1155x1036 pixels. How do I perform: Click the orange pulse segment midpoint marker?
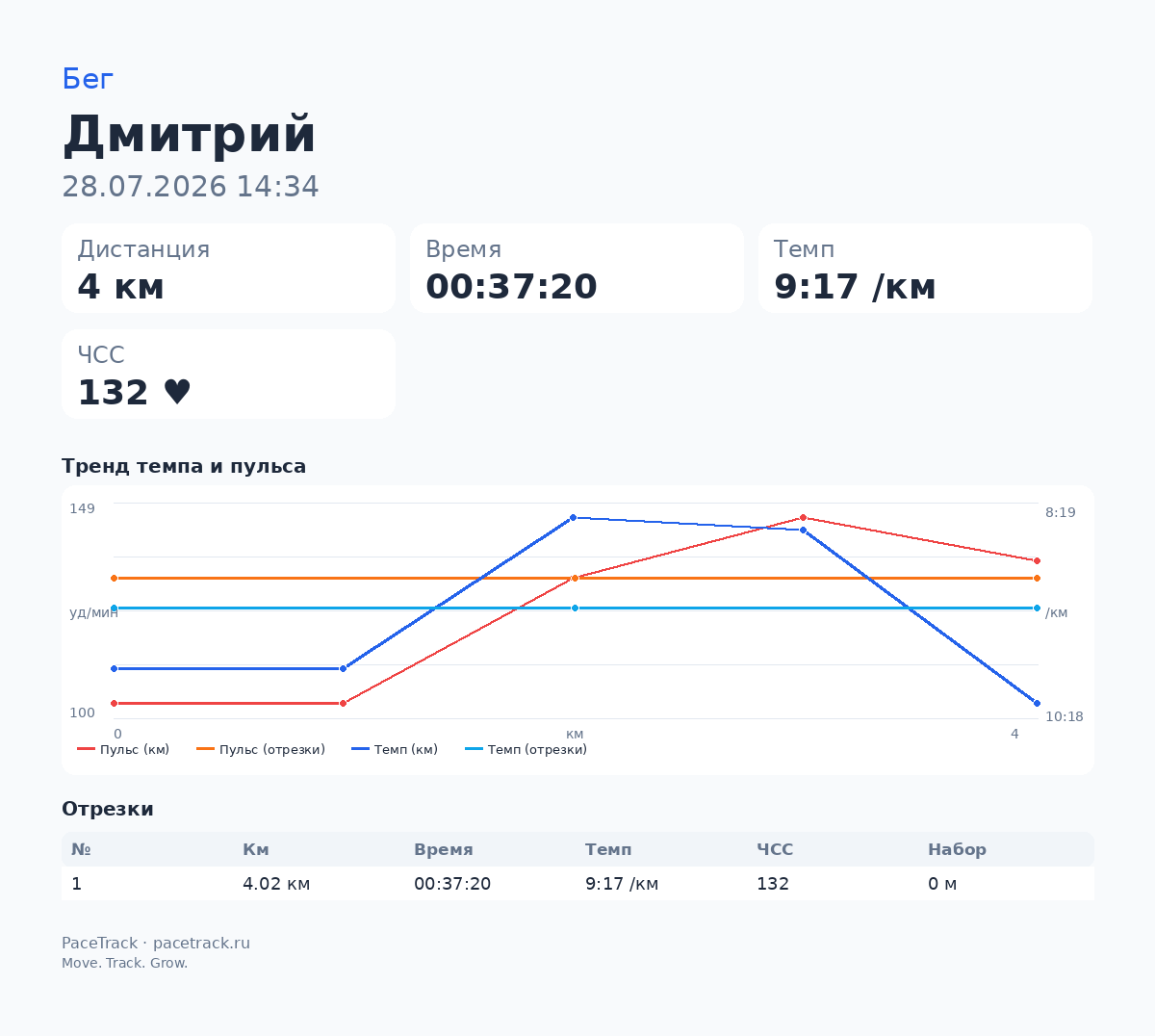(575, 578)
